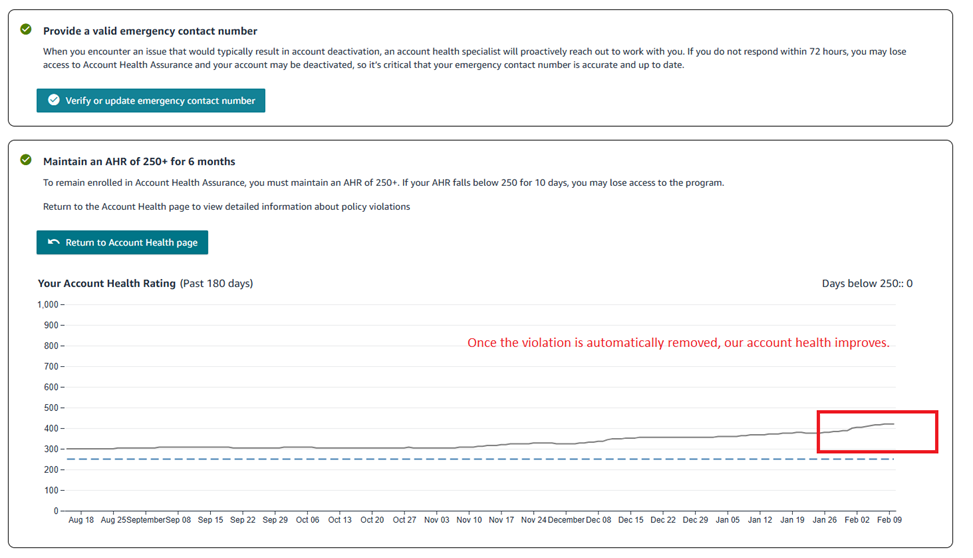This screenshot has width=973, height=558.
Task: Click the 400 y-axis label
Action: click(51, 428)
